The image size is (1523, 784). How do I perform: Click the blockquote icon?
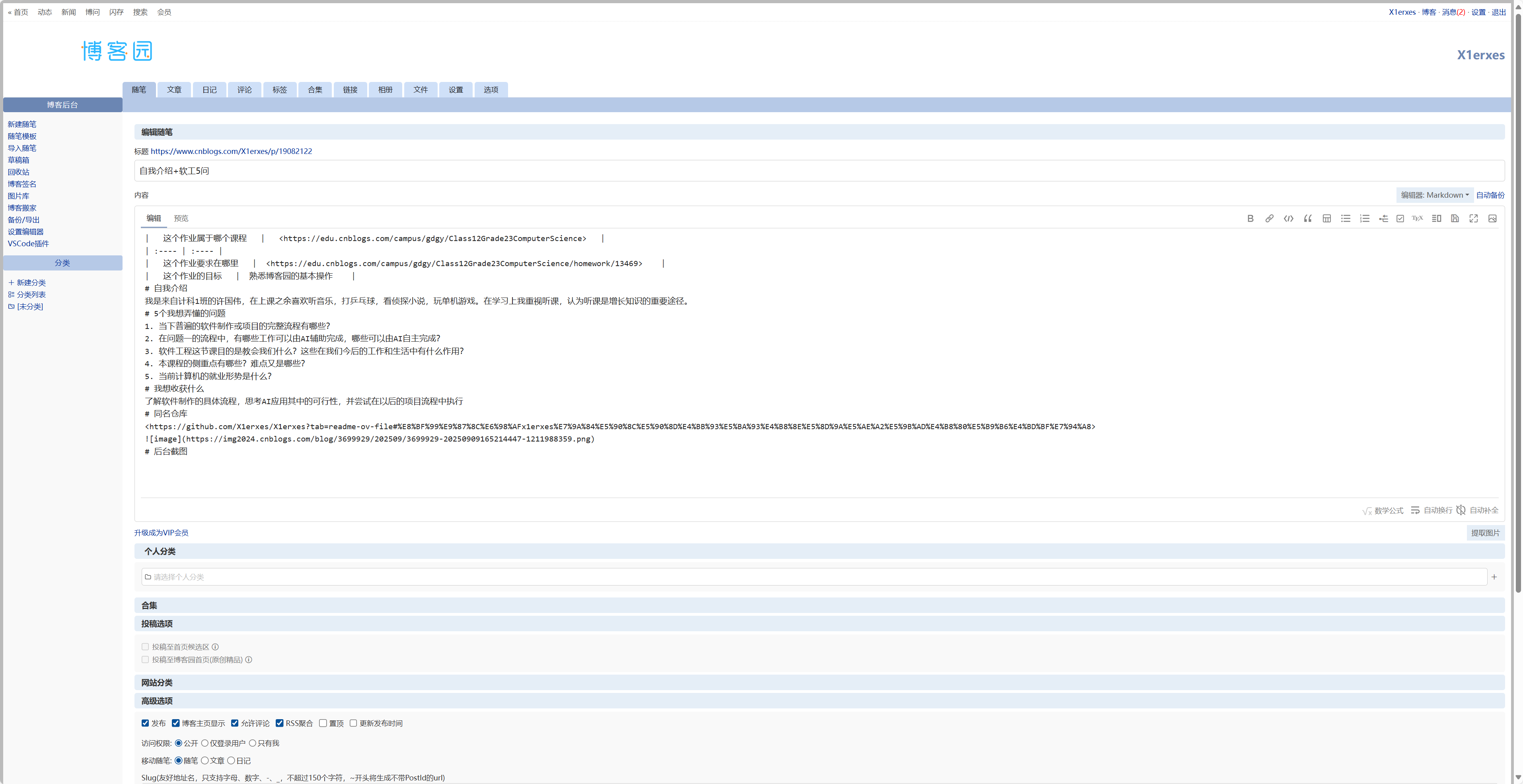pos(1307,218)
